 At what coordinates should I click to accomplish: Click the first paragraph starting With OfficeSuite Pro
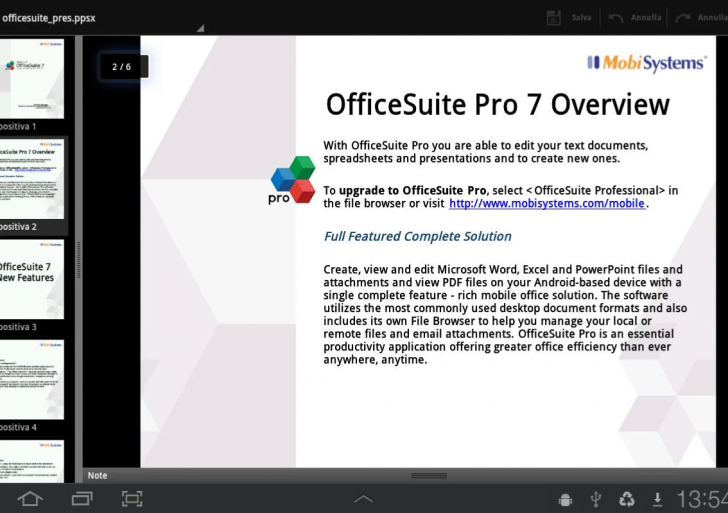click(x=486, y=152)
